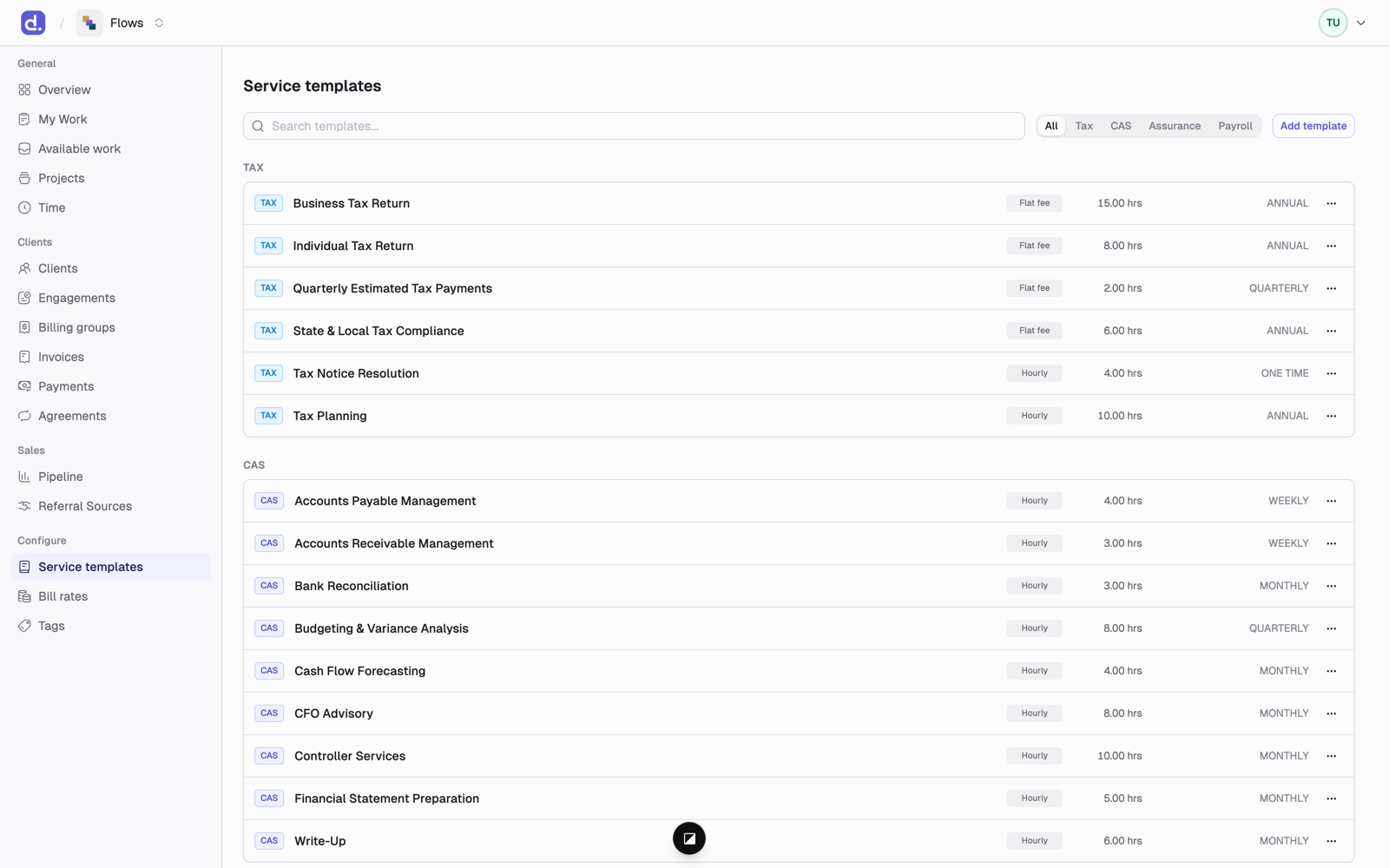Click the black floating widget button
The image size is (1389, 868).
(x=689, y=838)
